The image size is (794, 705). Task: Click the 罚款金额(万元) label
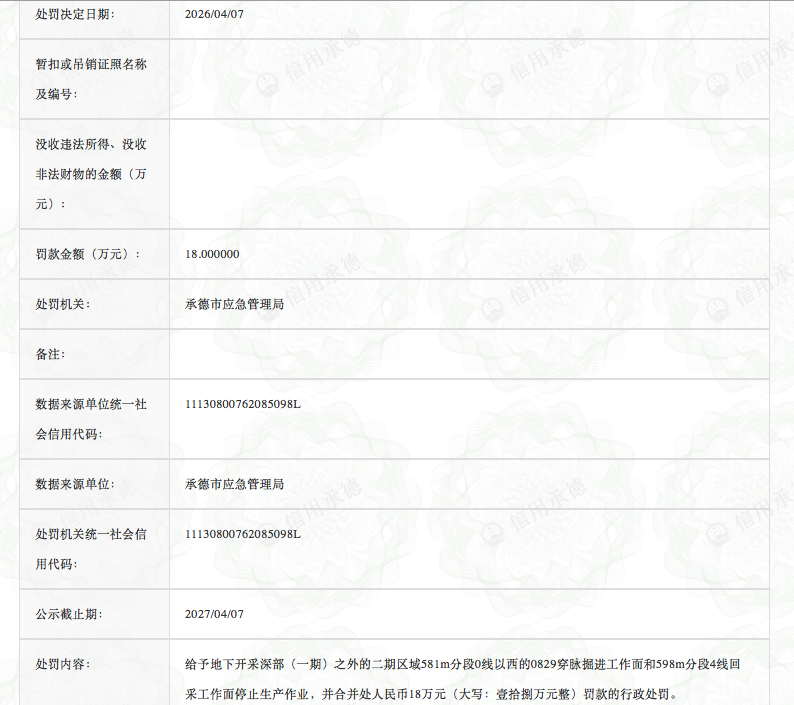click(88, 254)
